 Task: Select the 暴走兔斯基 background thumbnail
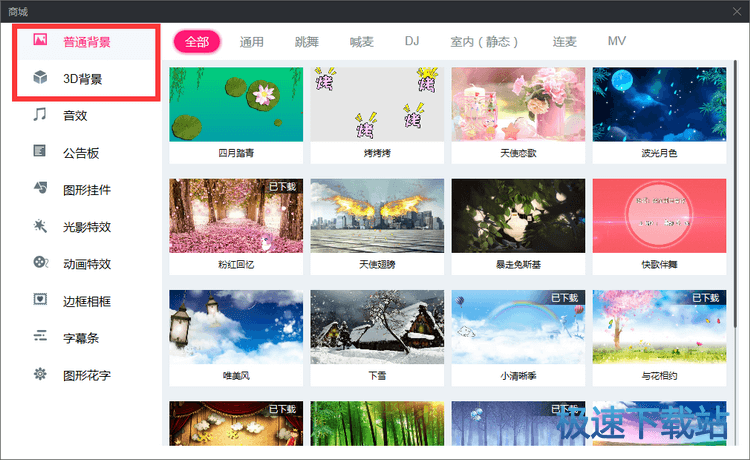tap(518, 216)
